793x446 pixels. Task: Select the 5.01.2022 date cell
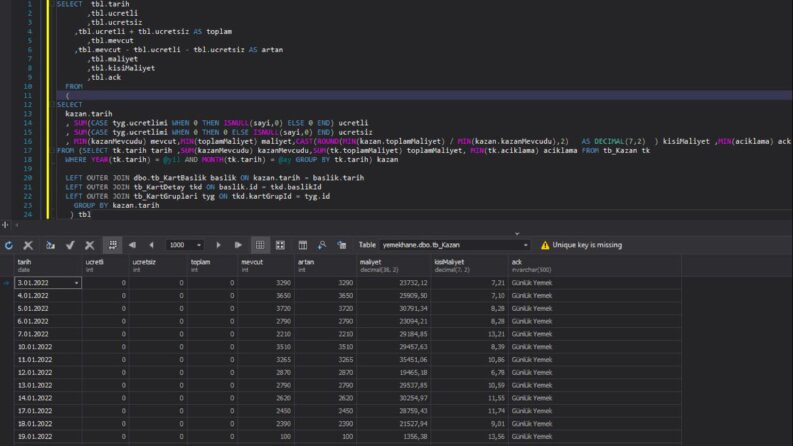coord(48,308)
